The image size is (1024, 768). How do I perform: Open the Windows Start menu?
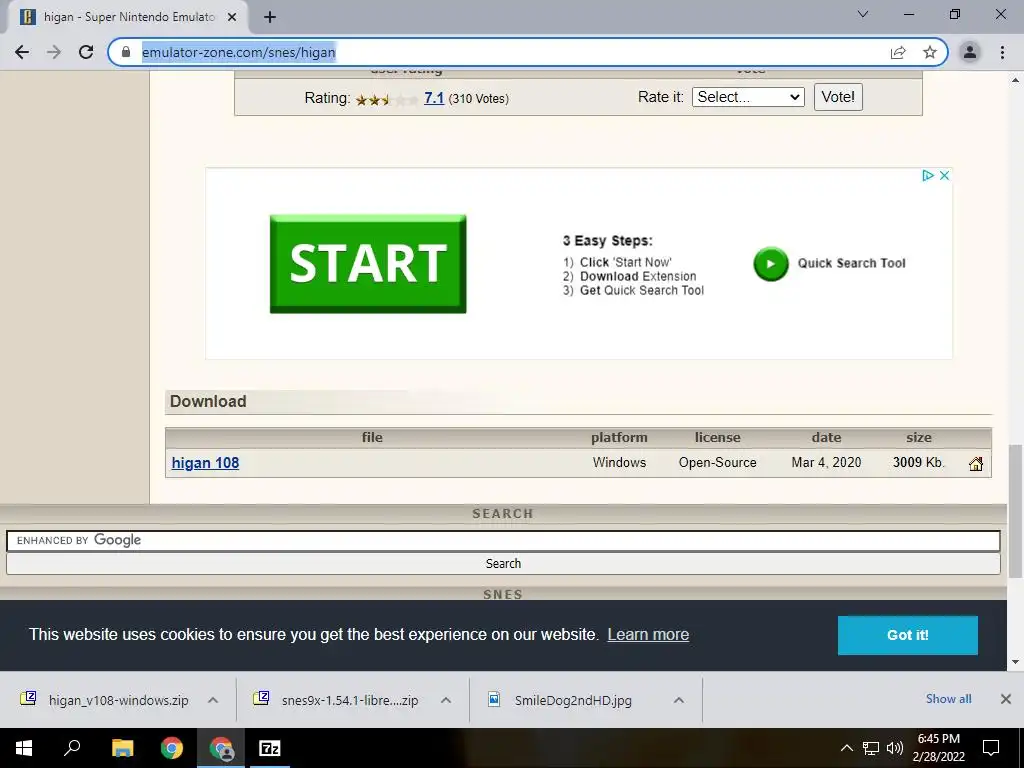click(x=24, y=748)
